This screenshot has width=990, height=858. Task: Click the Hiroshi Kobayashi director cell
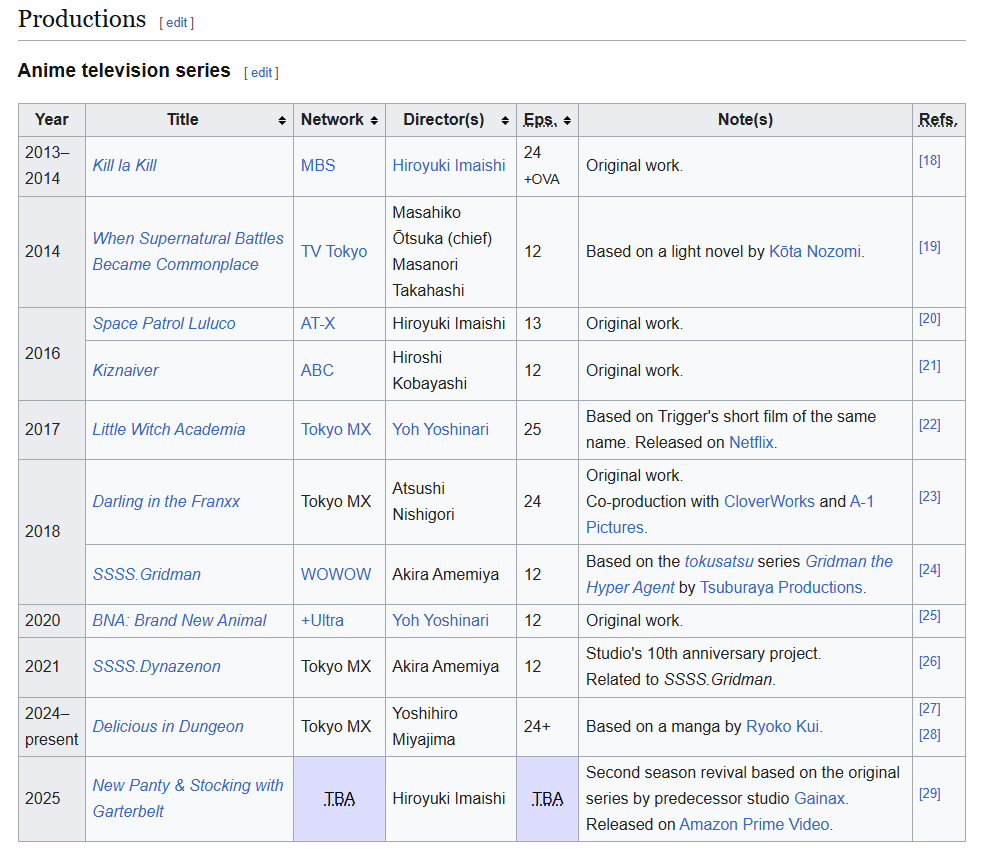click(x=451, y=371)
